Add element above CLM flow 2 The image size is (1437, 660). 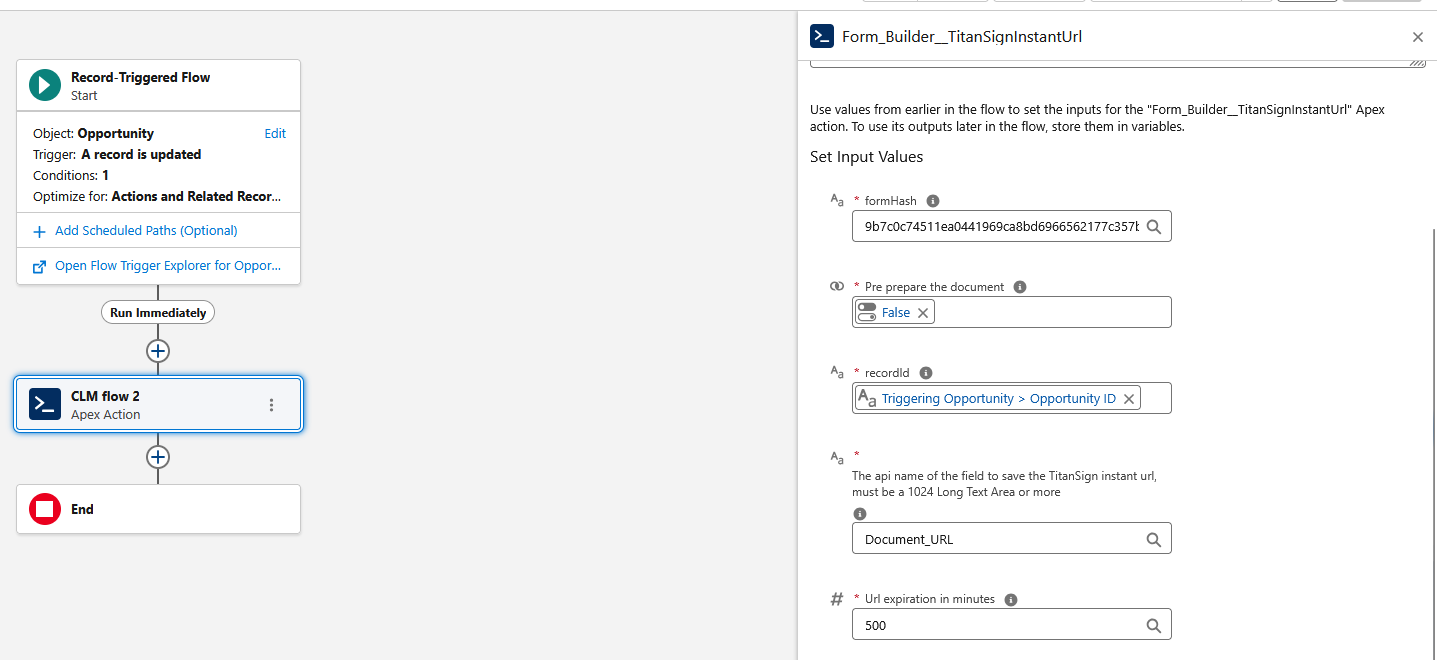coord(158,351)
